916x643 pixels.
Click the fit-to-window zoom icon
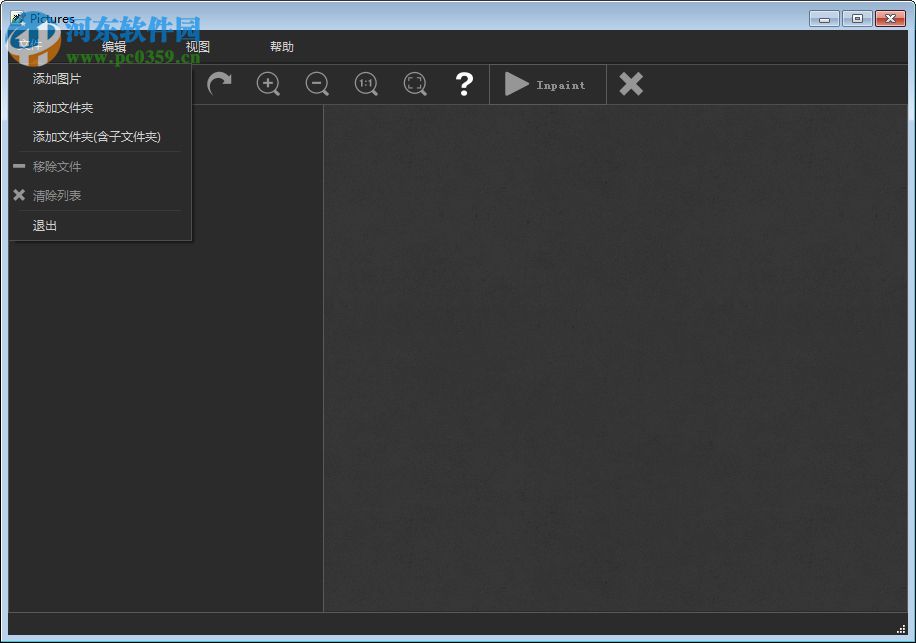coord(415,84)
